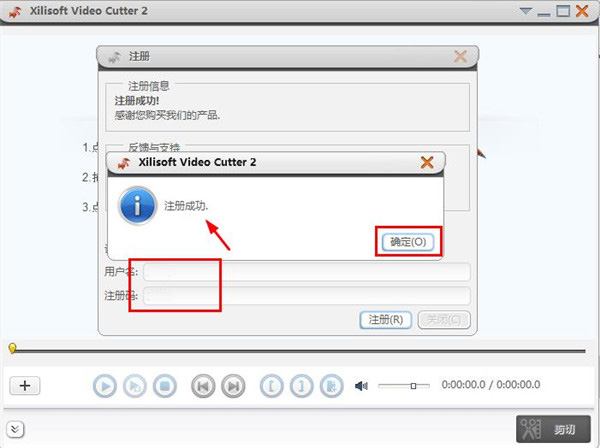The width and height of the screenshot is (600, 448).
Task: Click the play segment button
Action: 135,386
